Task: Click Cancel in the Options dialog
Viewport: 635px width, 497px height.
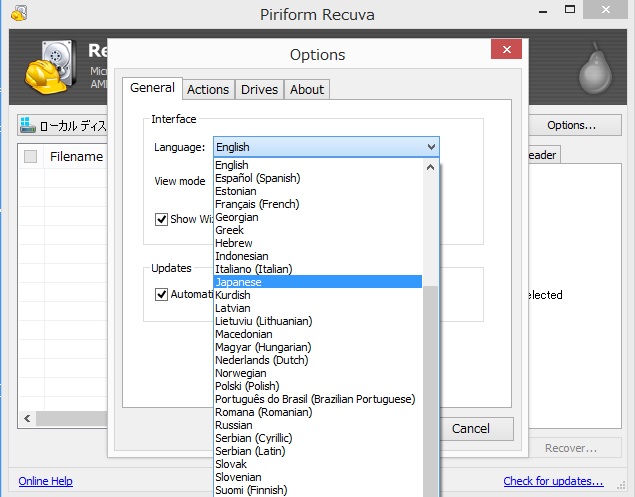Action: tap(477, 429)
